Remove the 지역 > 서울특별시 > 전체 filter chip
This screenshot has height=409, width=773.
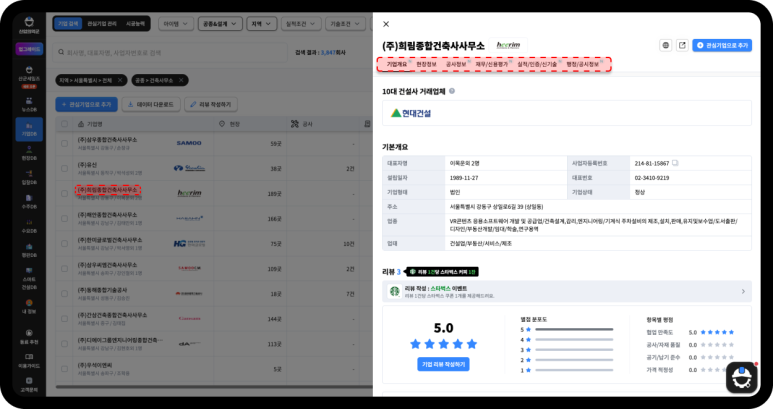120,80
